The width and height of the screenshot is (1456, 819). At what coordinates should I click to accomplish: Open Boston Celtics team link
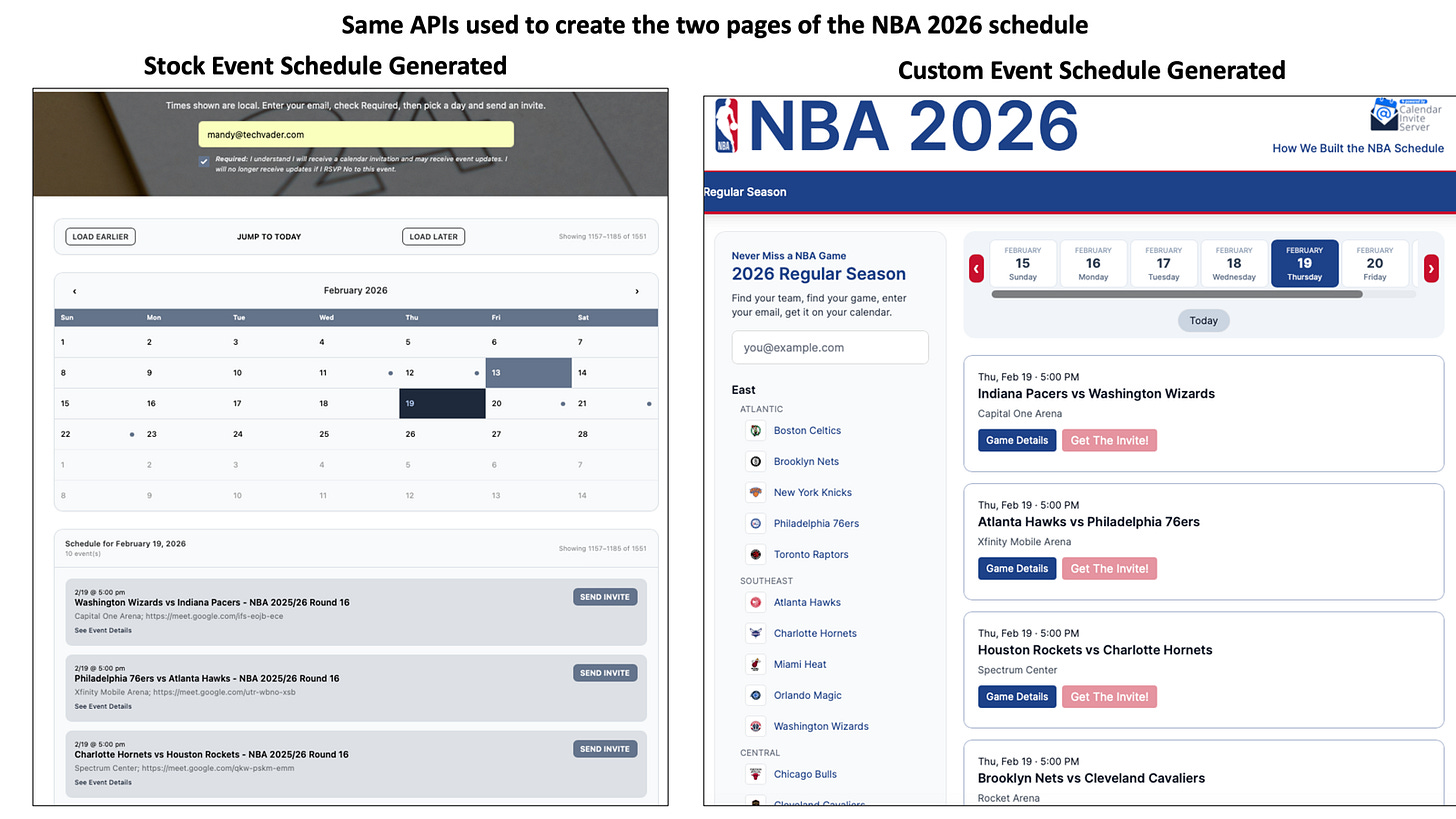pyautogui.click(x=807, y=431)
